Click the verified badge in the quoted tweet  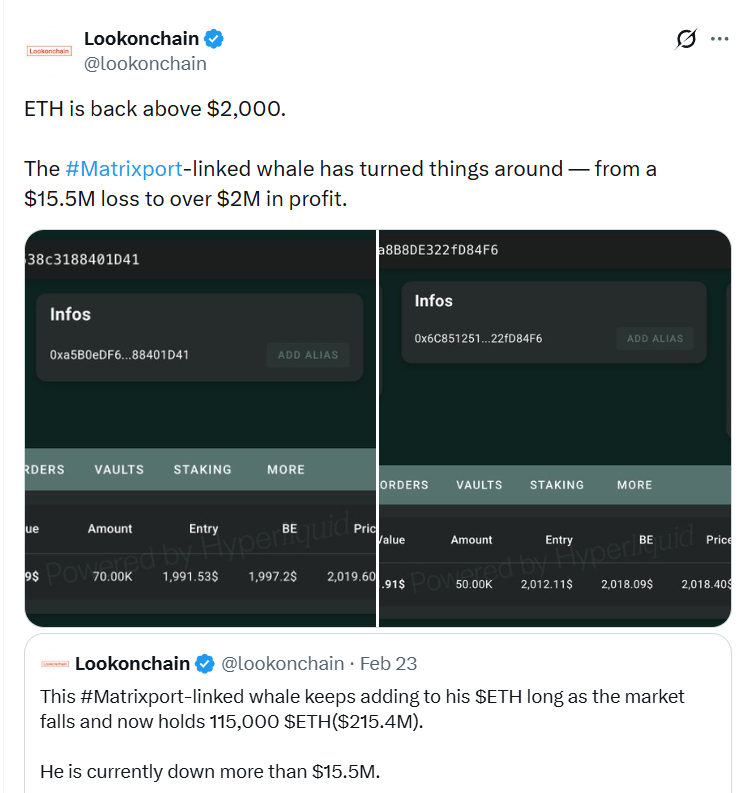(x=205, y=663)
